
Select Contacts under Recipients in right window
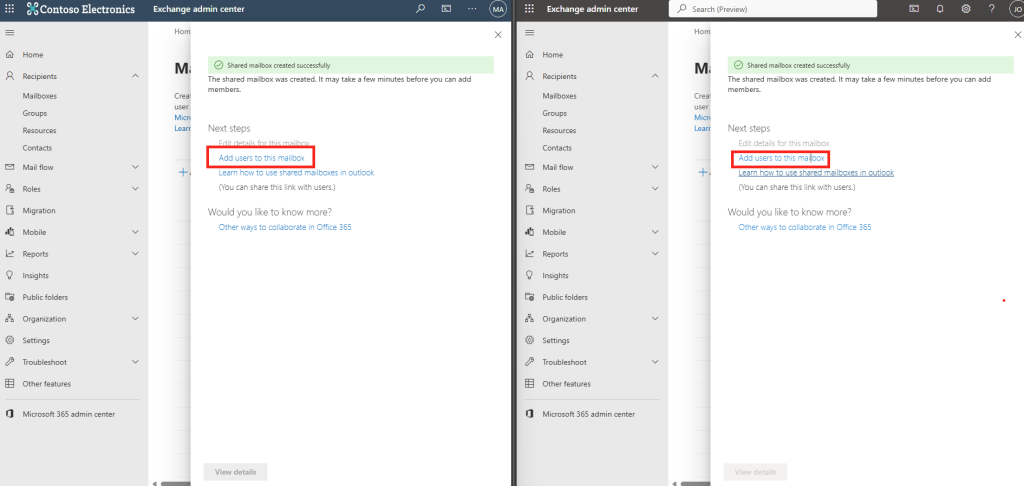pyautogui.click(x=557, y=148)
